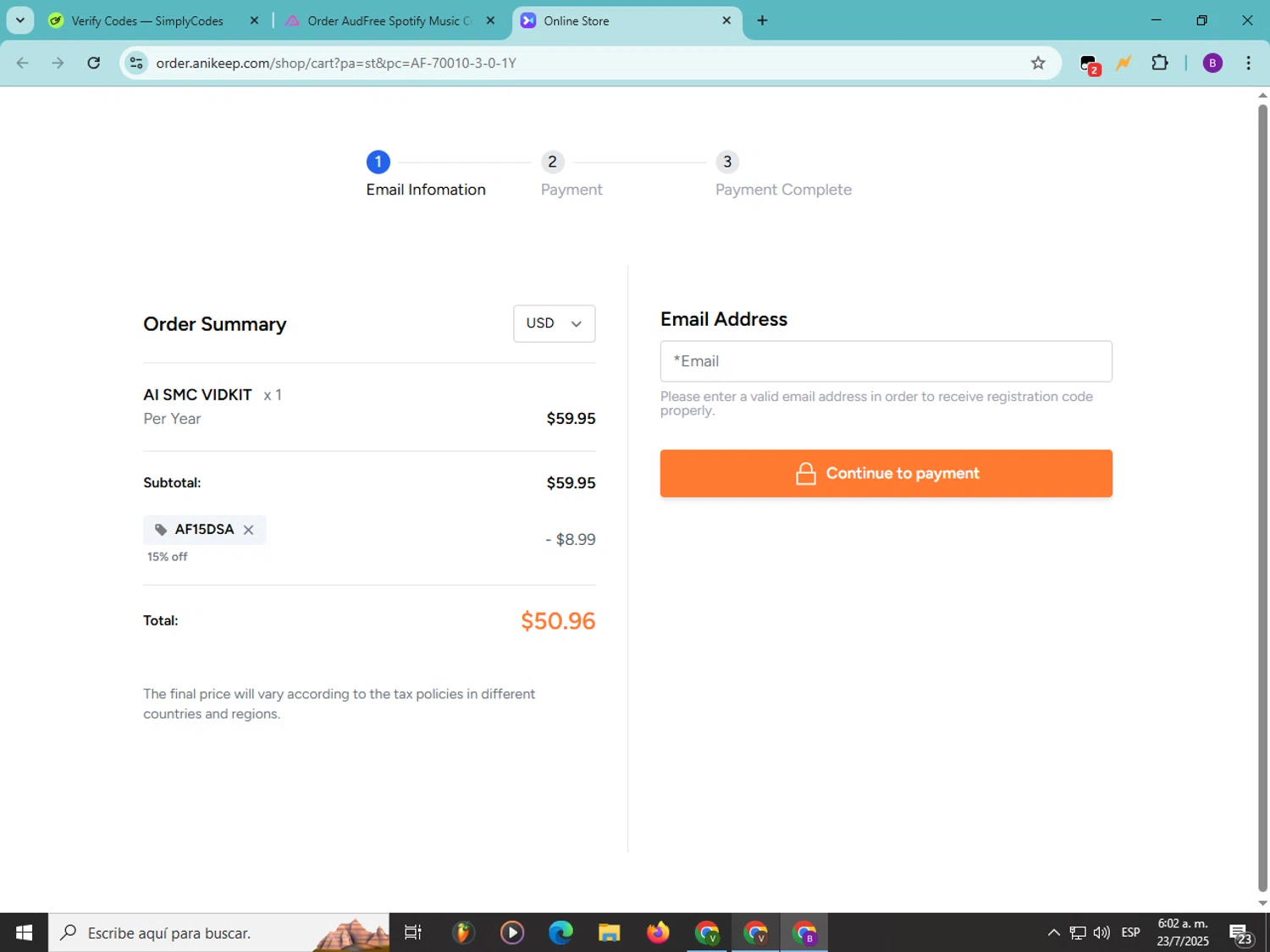Open volume control in tray
The image size is (1270, 952).
(x=1102, y=933)
